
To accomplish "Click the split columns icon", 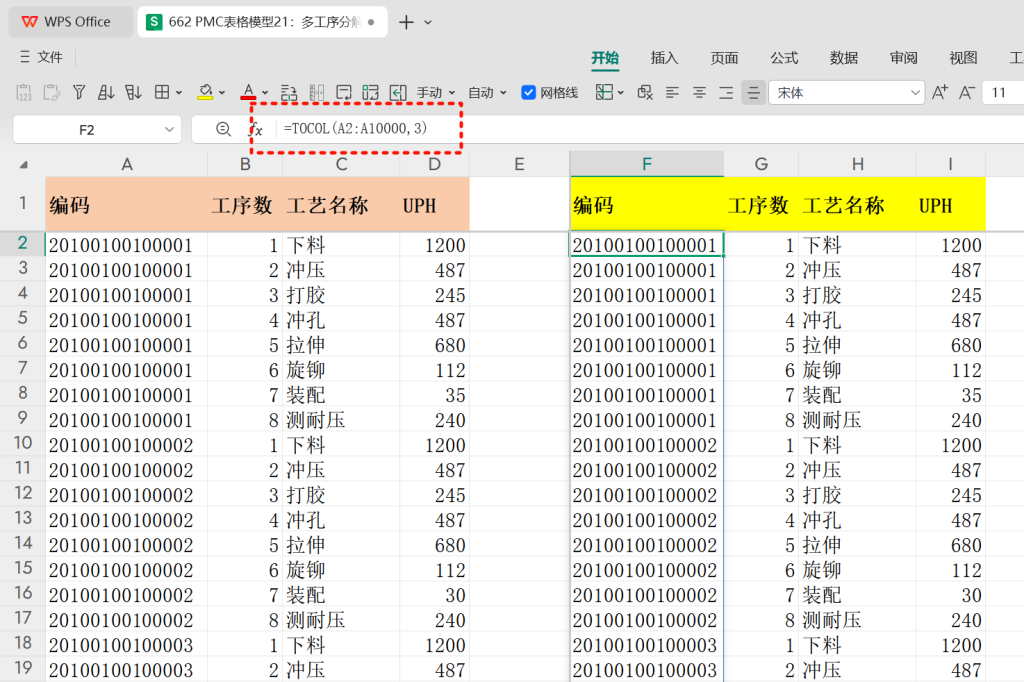I will click(x=317, y=93).
